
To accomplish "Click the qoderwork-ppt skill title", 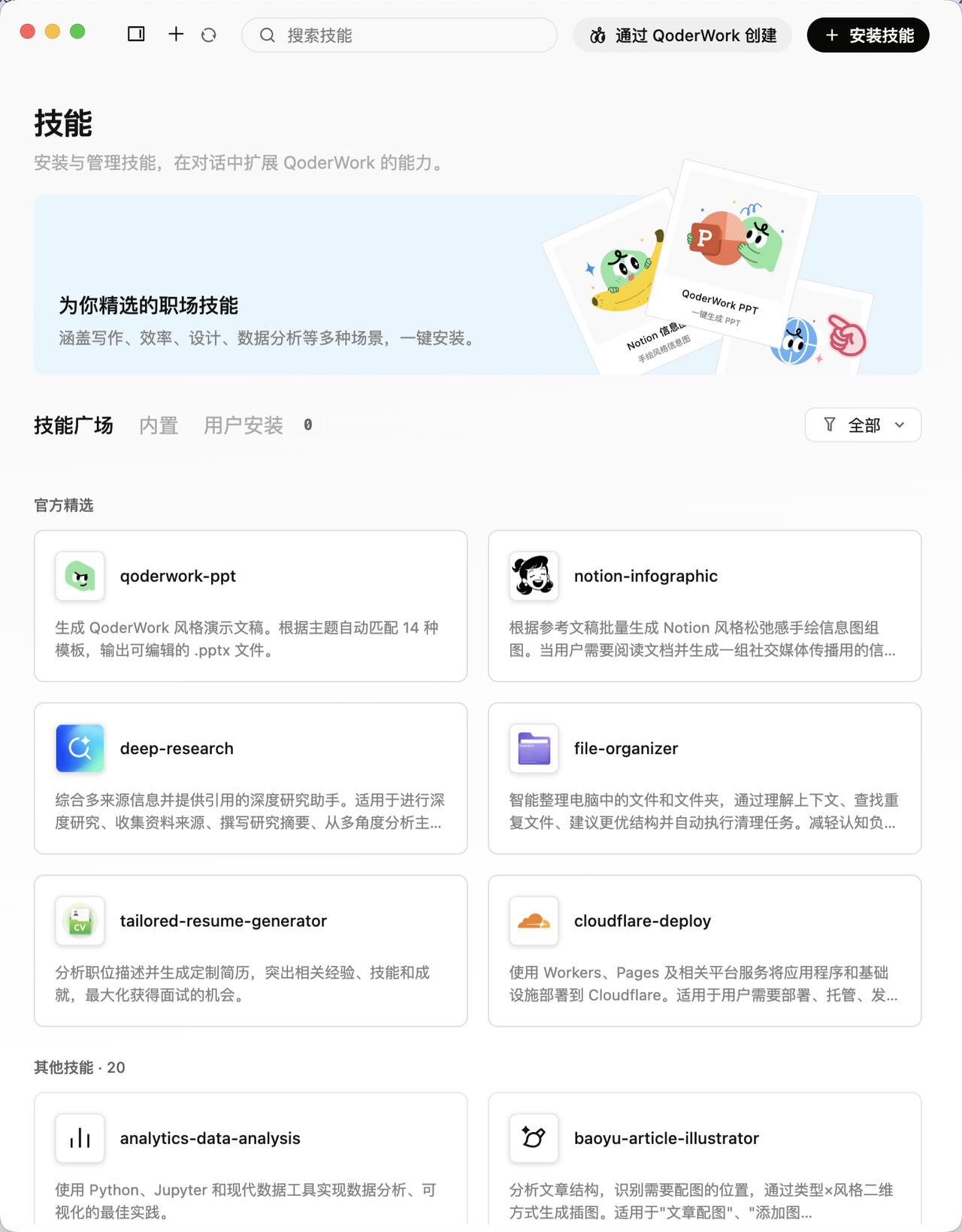I will pos(178,577).
